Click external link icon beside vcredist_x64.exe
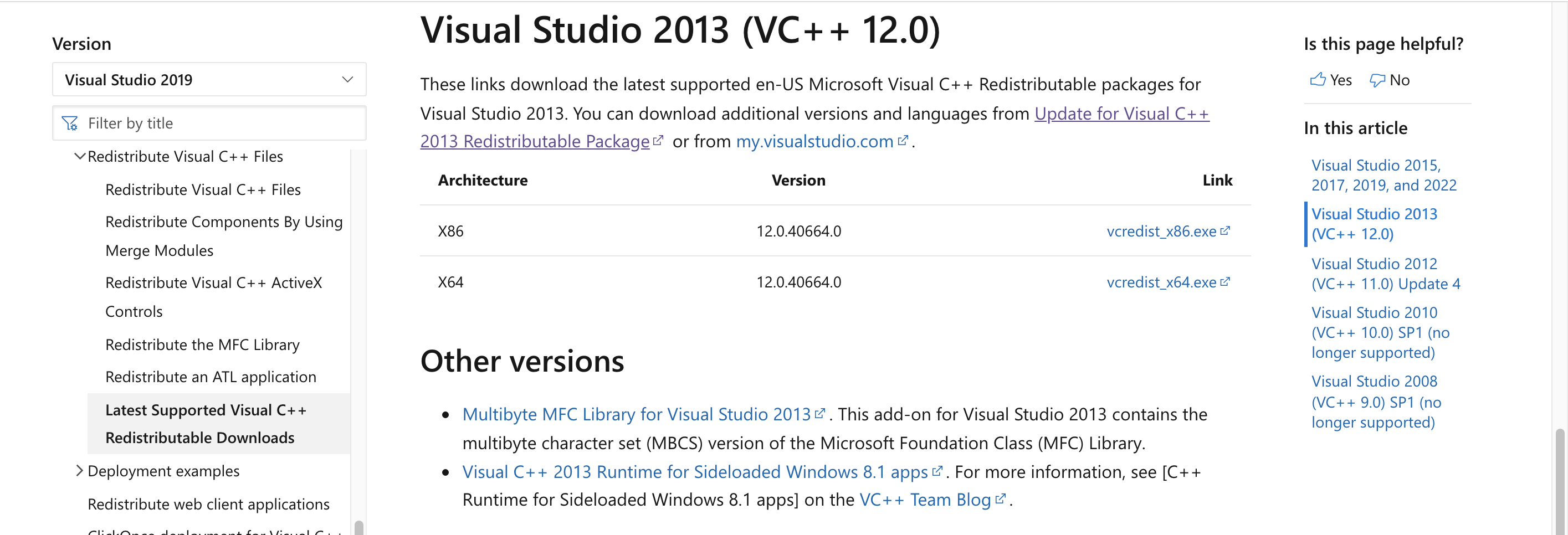 (x=1225, y=282)
